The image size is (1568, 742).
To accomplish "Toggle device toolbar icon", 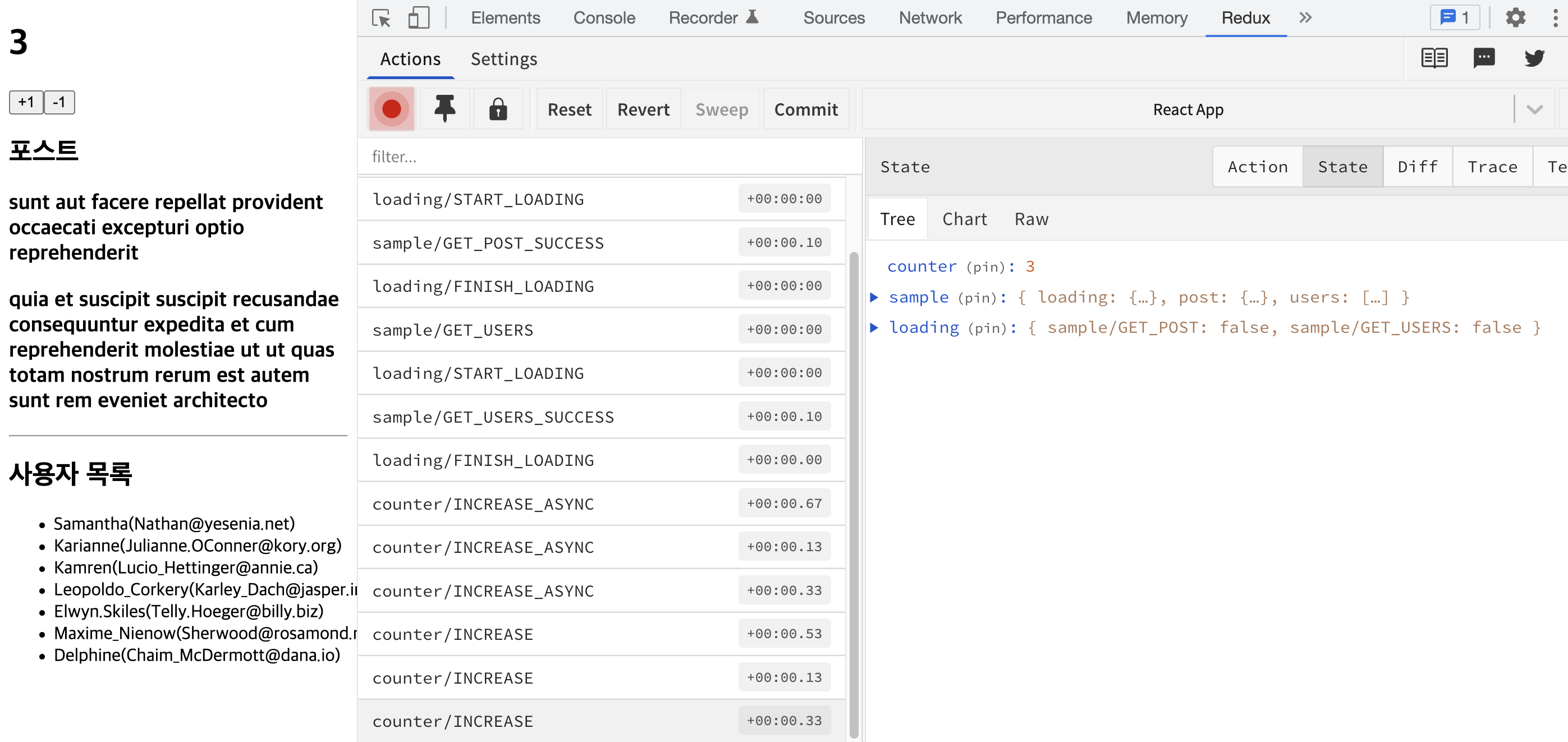I will 418,17.
